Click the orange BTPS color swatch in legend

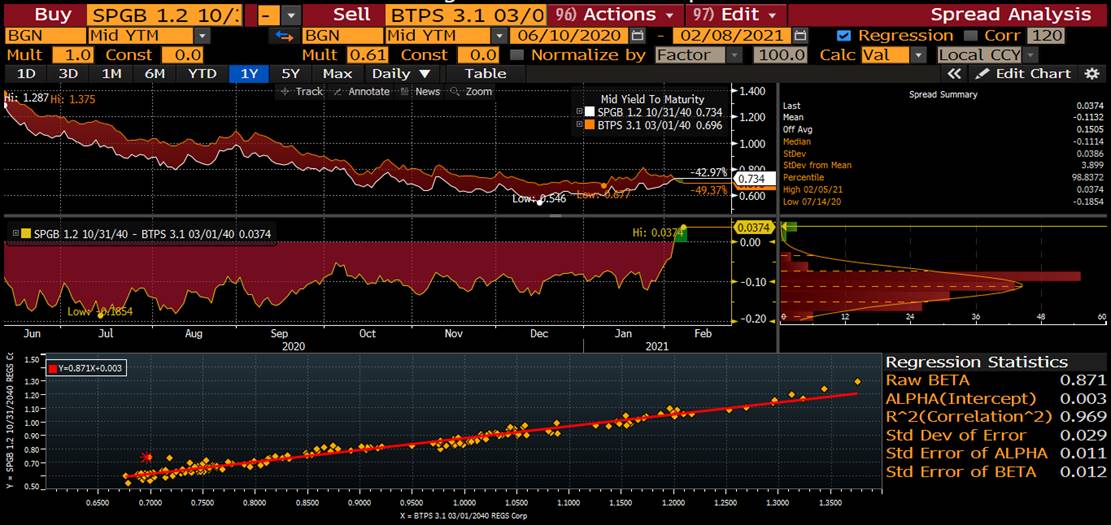[x=590, y=125]
